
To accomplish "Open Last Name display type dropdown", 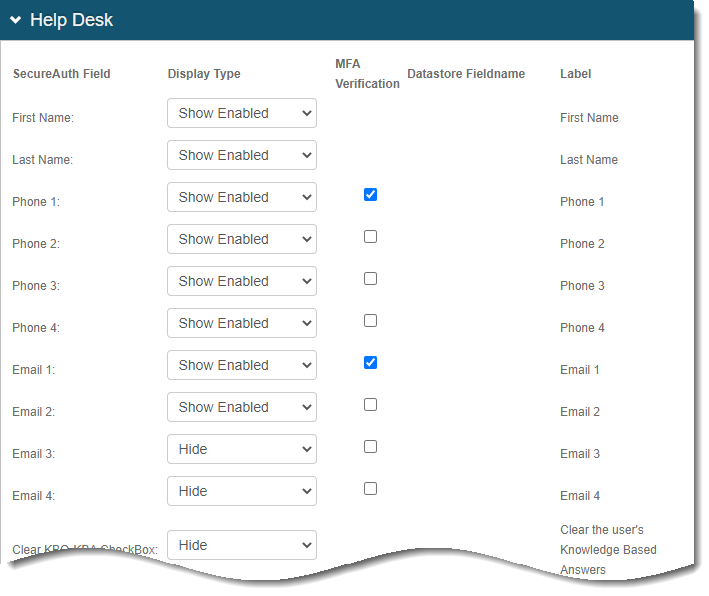I will coord(241,156).
